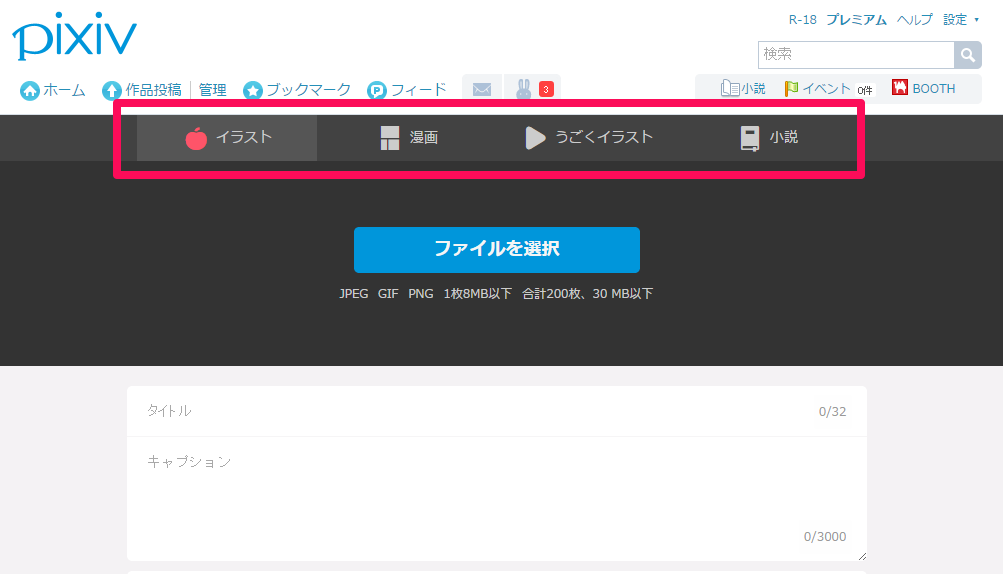The image size is (1003, 574).
Task: Click the 0件 event count text
Action: (x=865, y=91)
